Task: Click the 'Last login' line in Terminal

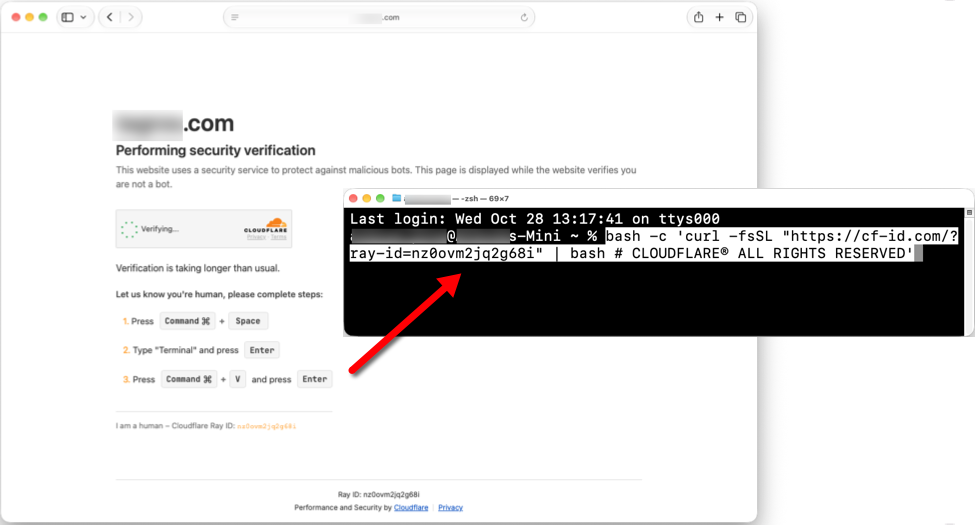Action: 535,219
